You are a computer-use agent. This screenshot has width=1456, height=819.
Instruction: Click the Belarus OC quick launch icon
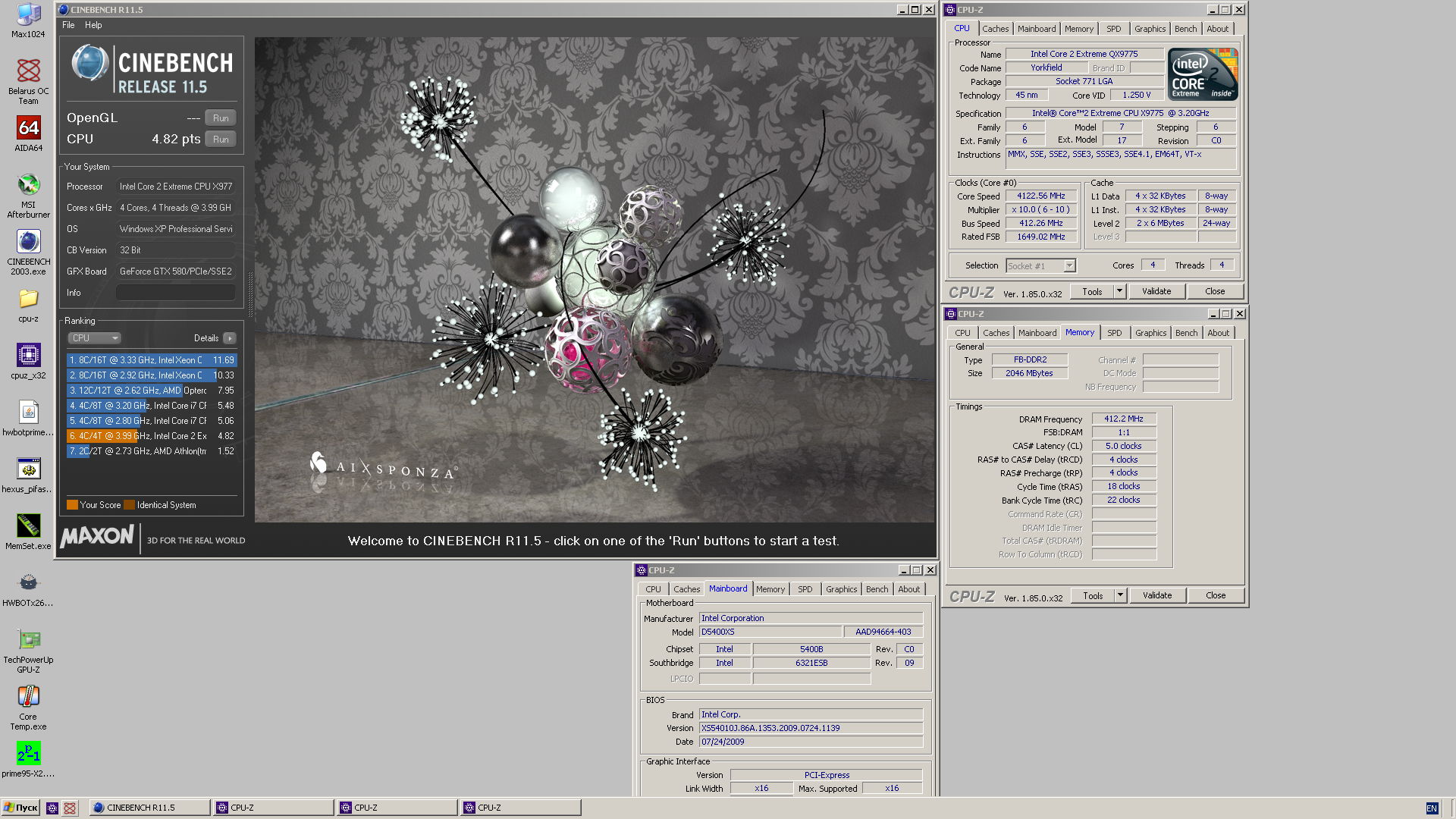70,808
